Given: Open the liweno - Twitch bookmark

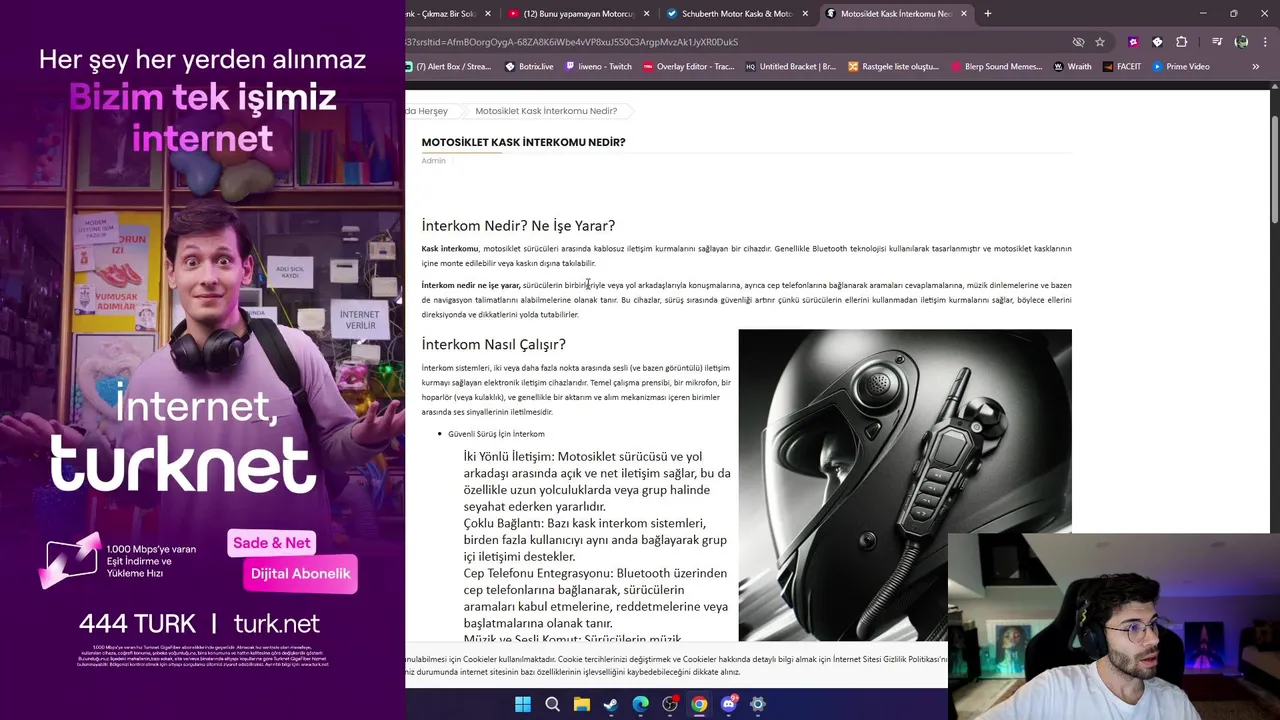Looking at the screenshot, I should (599, 67).
